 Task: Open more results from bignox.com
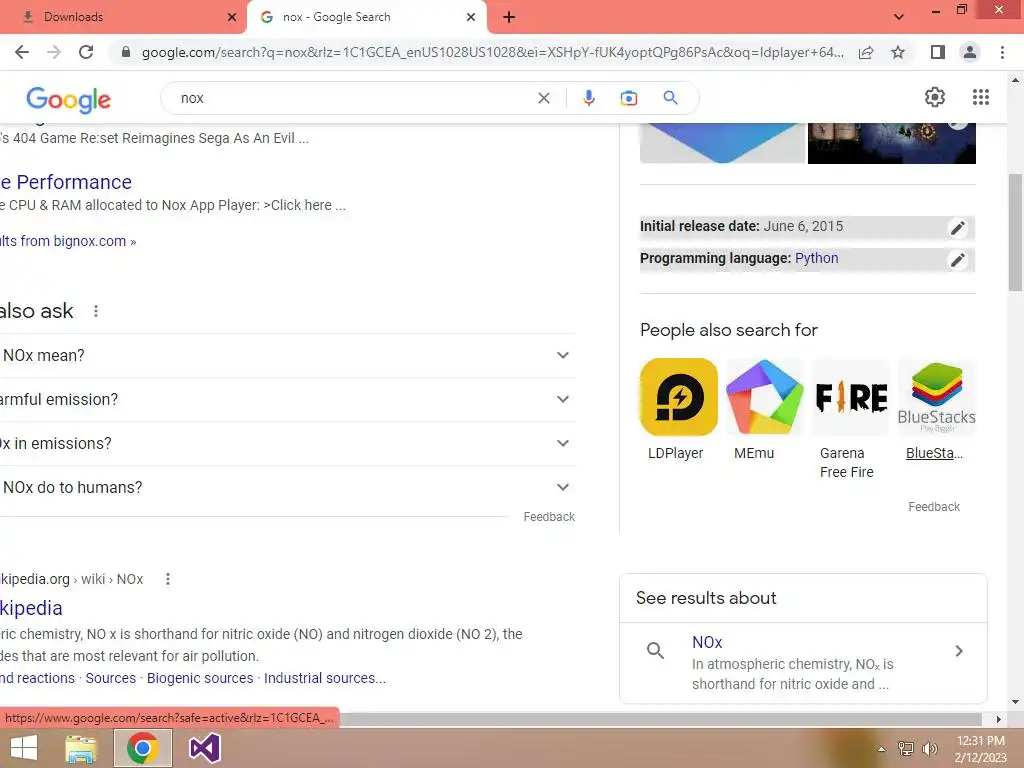pyautogui.click(x=68, y=241)
